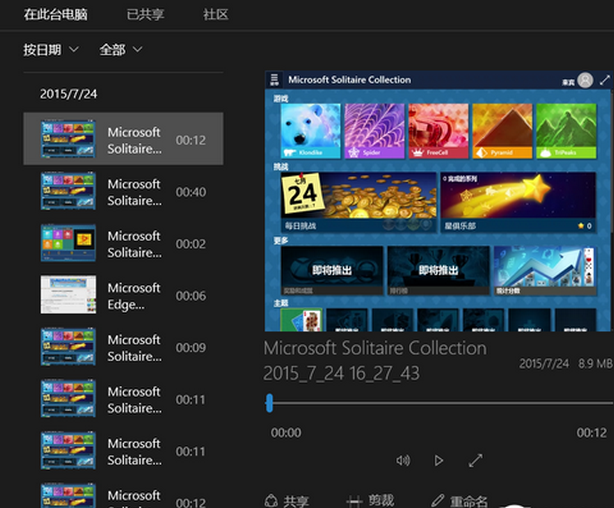Open full-screen playback with the arrows icon

click(475, 460)
